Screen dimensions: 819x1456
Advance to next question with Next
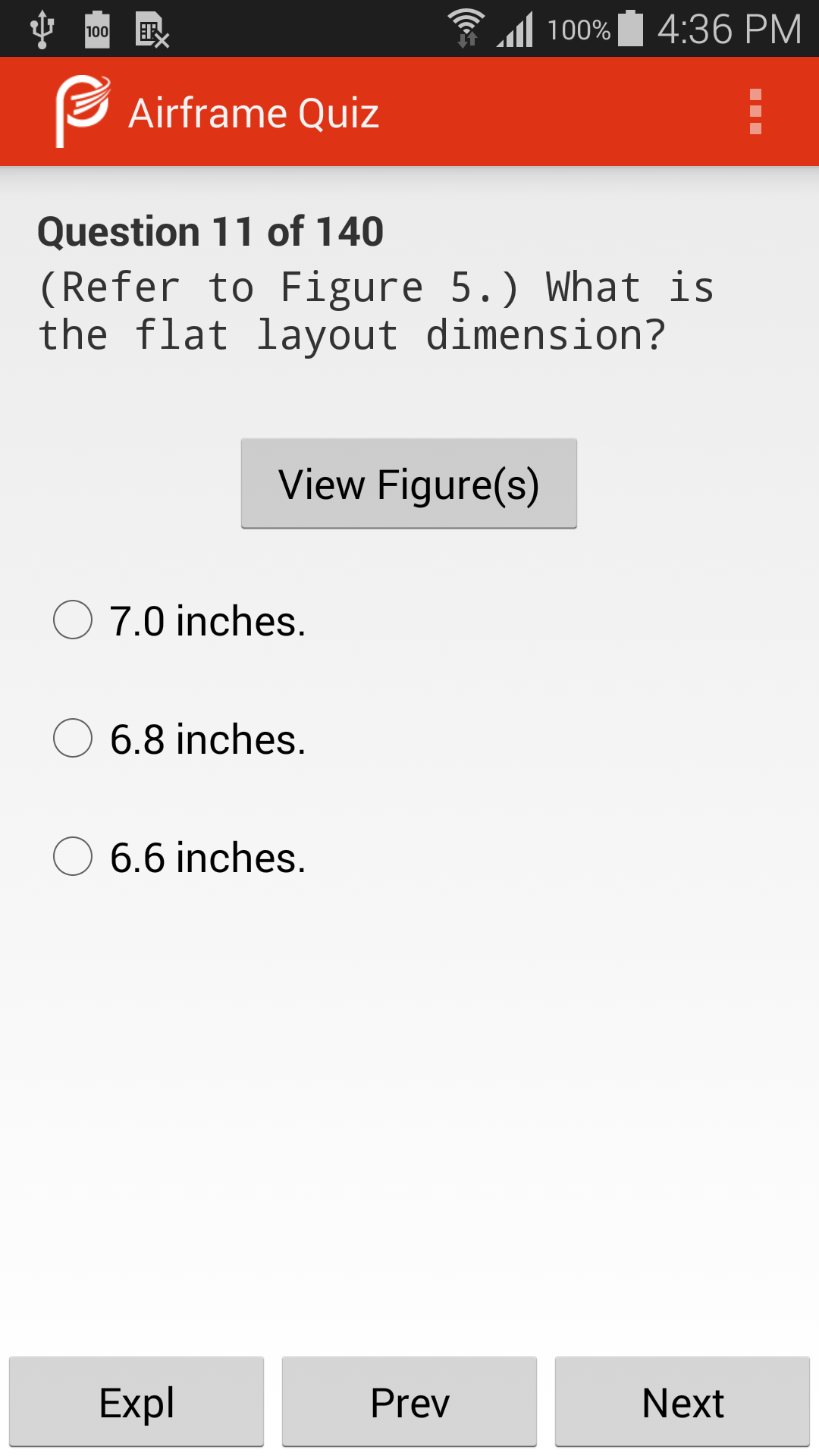coord(682,1402)
